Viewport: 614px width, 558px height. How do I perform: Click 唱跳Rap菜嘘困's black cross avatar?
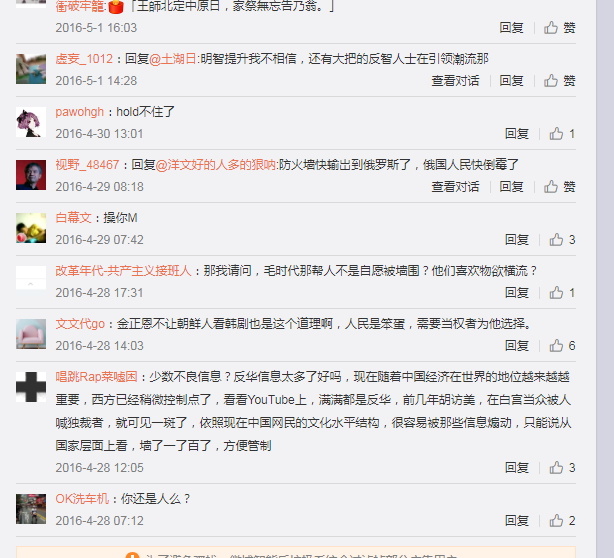(31, 387)
